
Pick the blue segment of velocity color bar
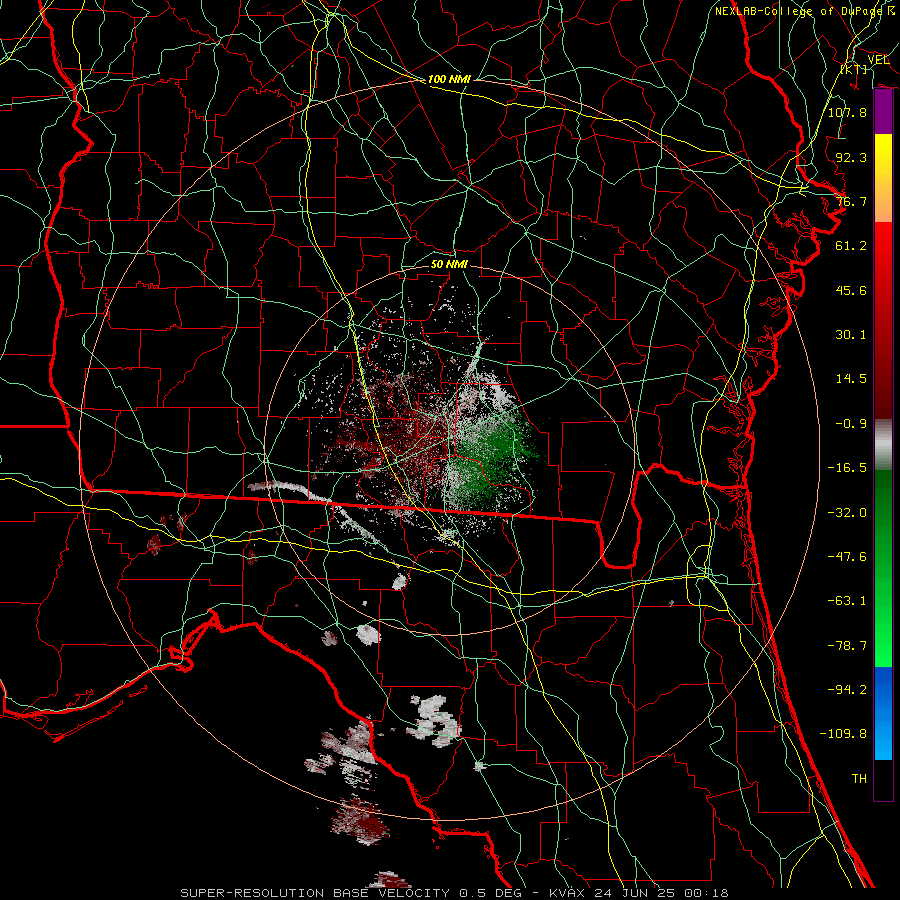(883, 713)
